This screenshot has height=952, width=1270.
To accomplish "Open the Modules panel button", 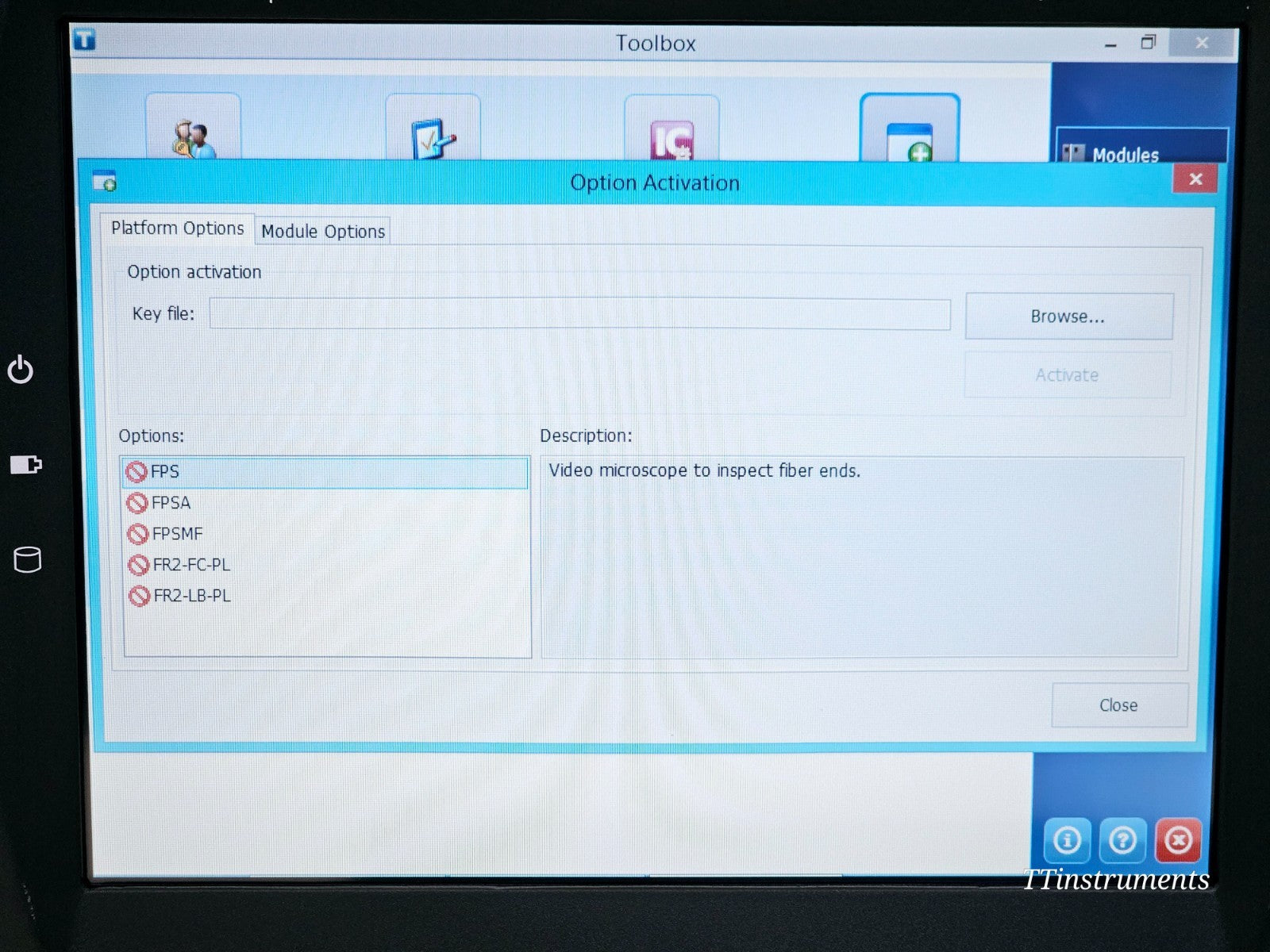I will pos(1141,152).
